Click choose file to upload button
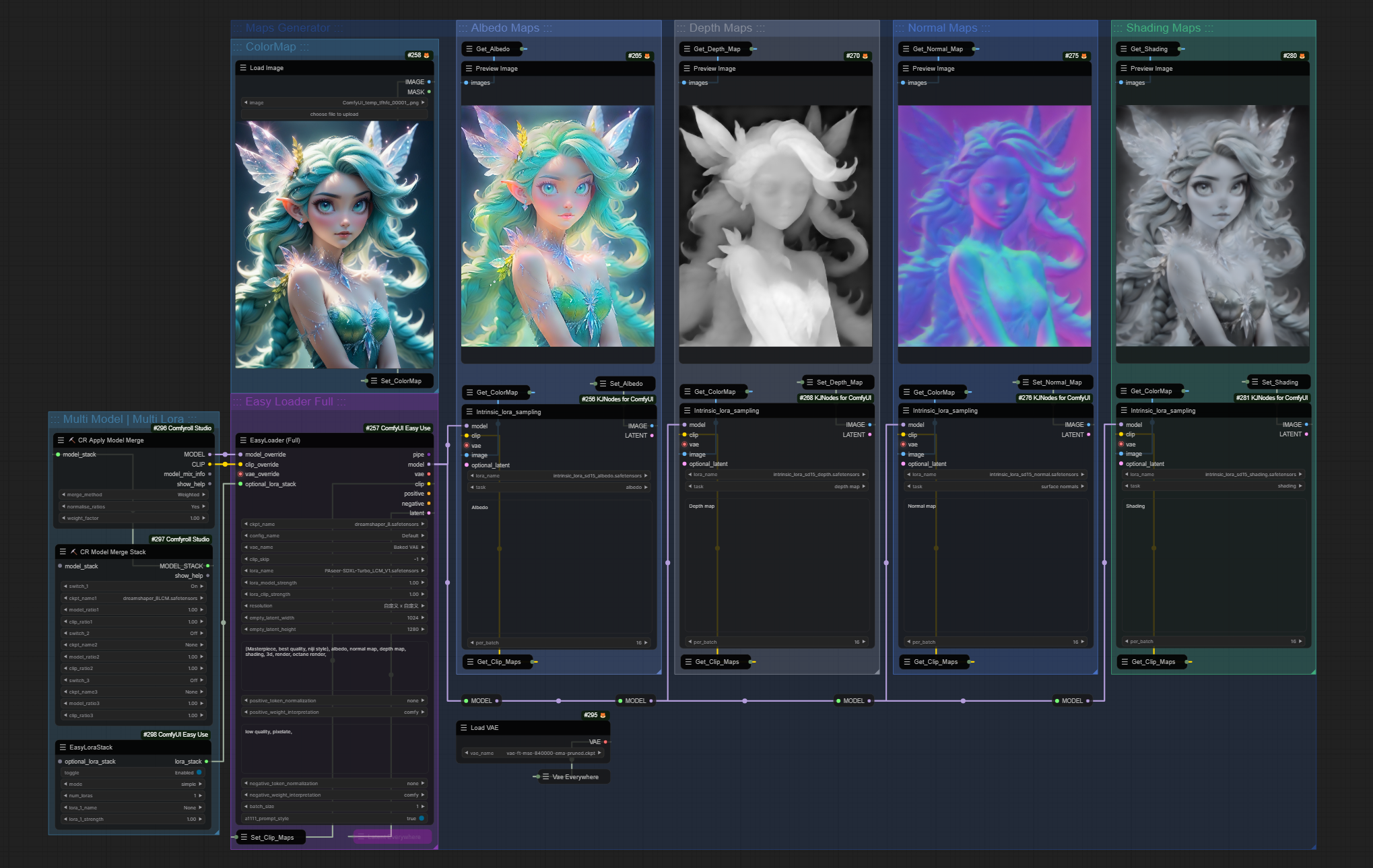The image size is (1373, 868). point(334,114)
